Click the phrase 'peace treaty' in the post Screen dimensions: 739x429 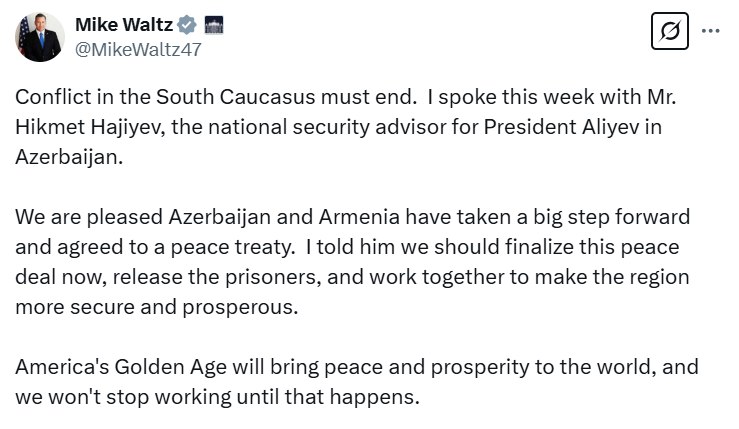pyautogui.click(x=232, y=247)
